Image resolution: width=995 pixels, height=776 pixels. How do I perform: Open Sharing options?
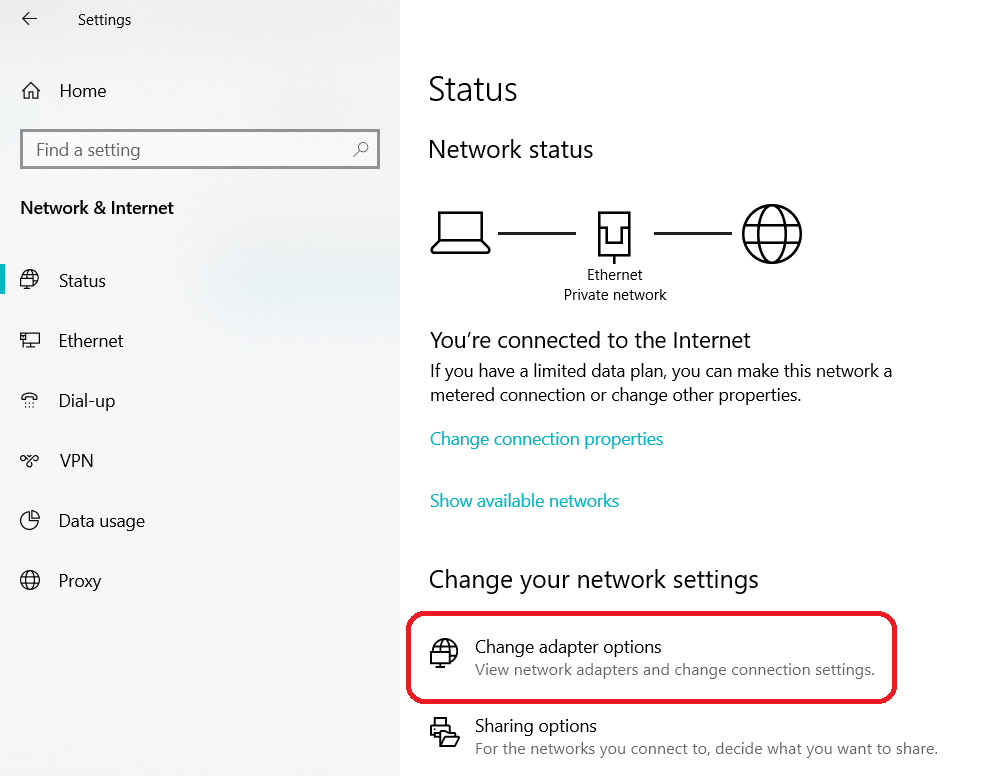(536, 726)
